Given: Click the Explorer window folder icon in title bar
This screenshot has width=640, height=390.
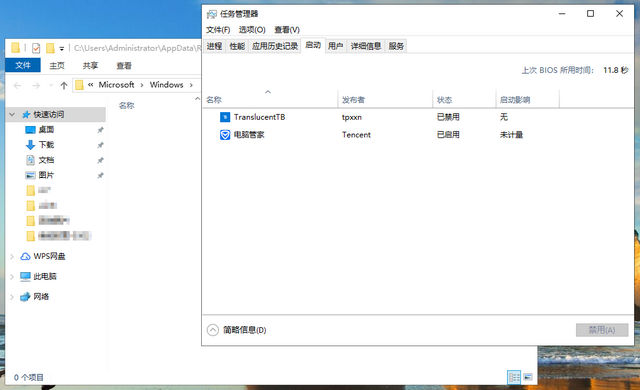Looking at the screenshot, I should coord(16,48).
